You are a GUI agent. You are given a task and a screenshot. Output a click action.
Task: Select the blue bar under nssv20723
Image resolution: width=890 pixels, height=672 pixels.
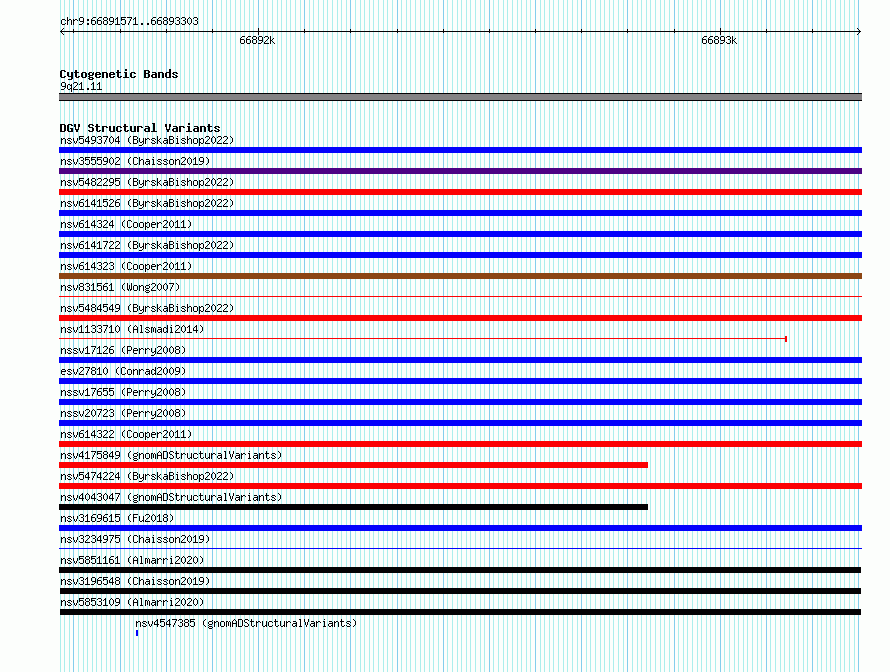pyautogui.click(x=460, y=423)
